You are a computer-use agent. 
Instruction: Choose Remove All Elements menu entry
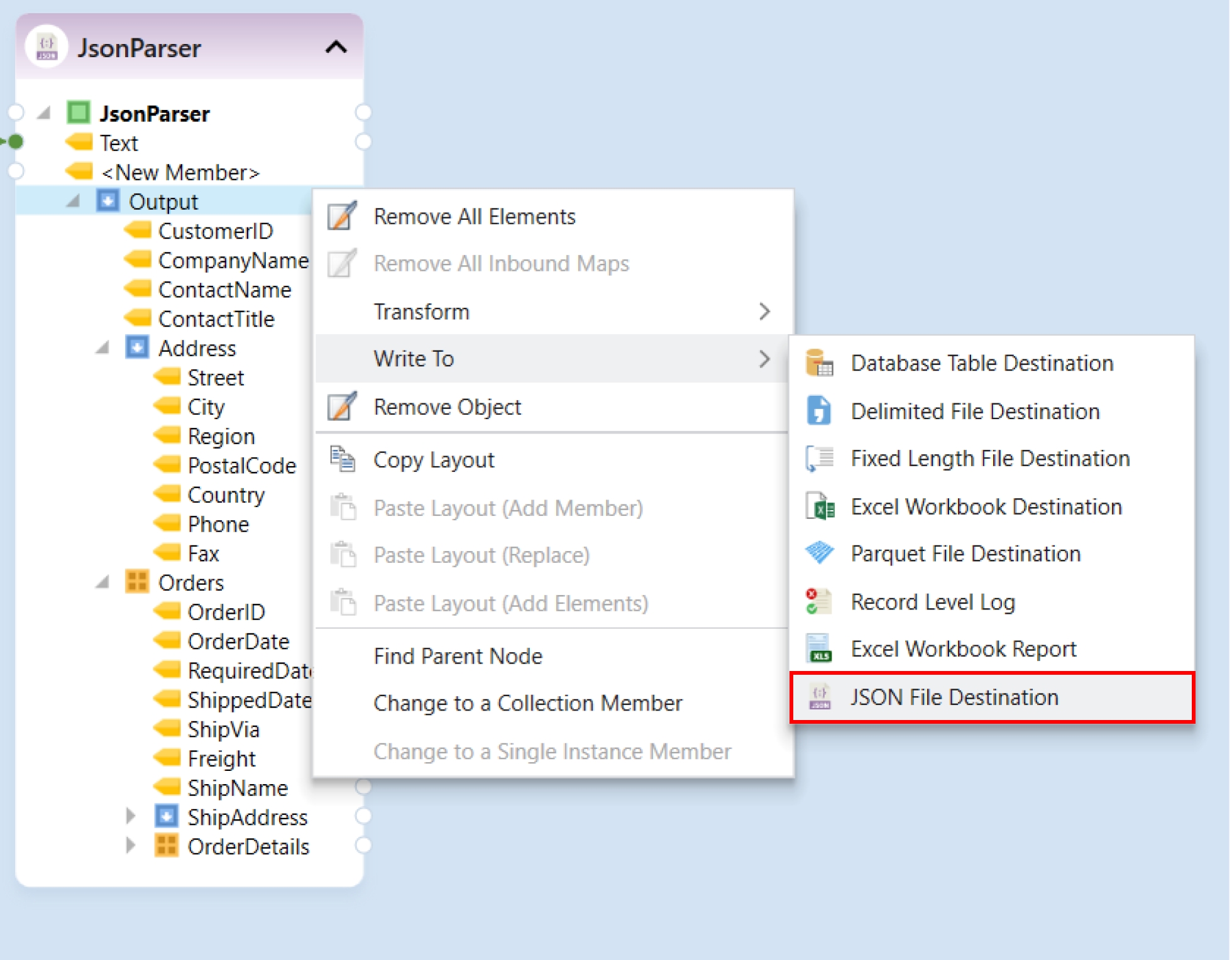pos(474,217)
